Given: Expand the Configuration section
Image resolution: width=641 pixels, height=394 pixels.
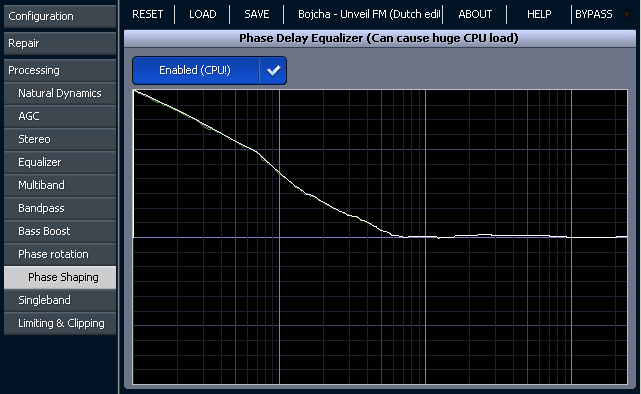Looking at the screenshot, I should (x=60, y=16).
